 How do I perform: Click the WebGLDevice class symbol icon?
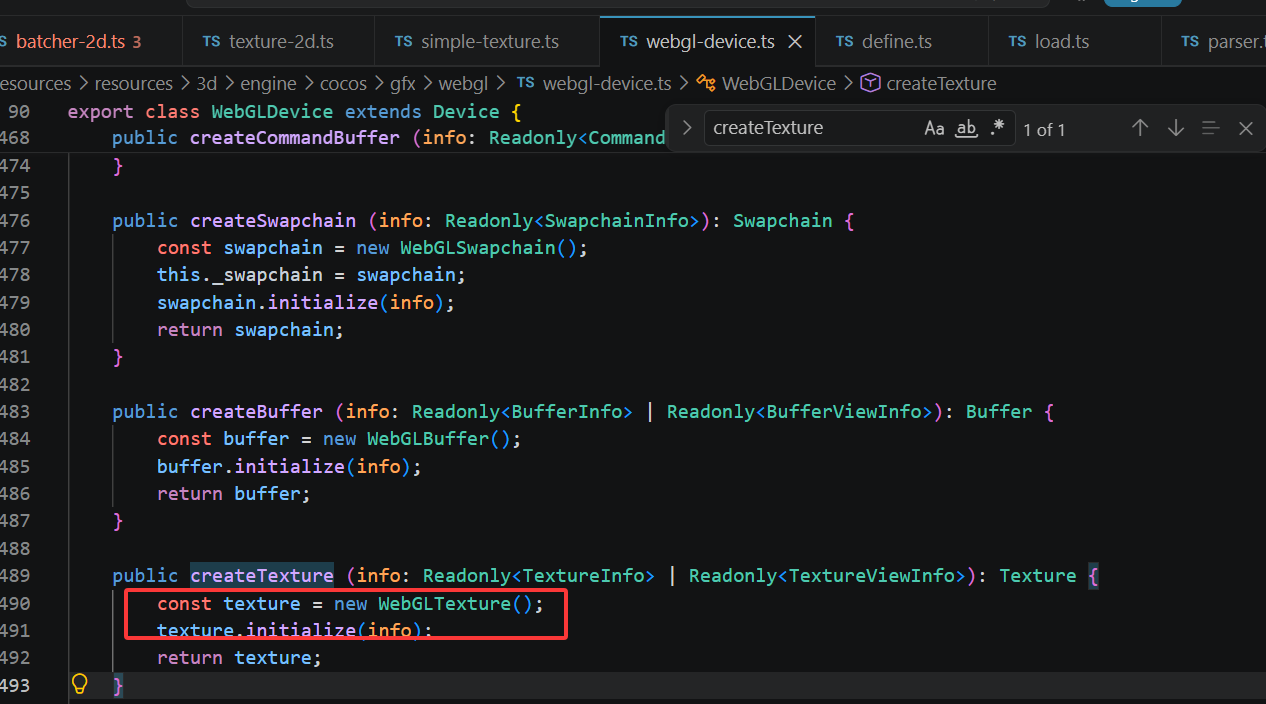(x=706, y=84)
